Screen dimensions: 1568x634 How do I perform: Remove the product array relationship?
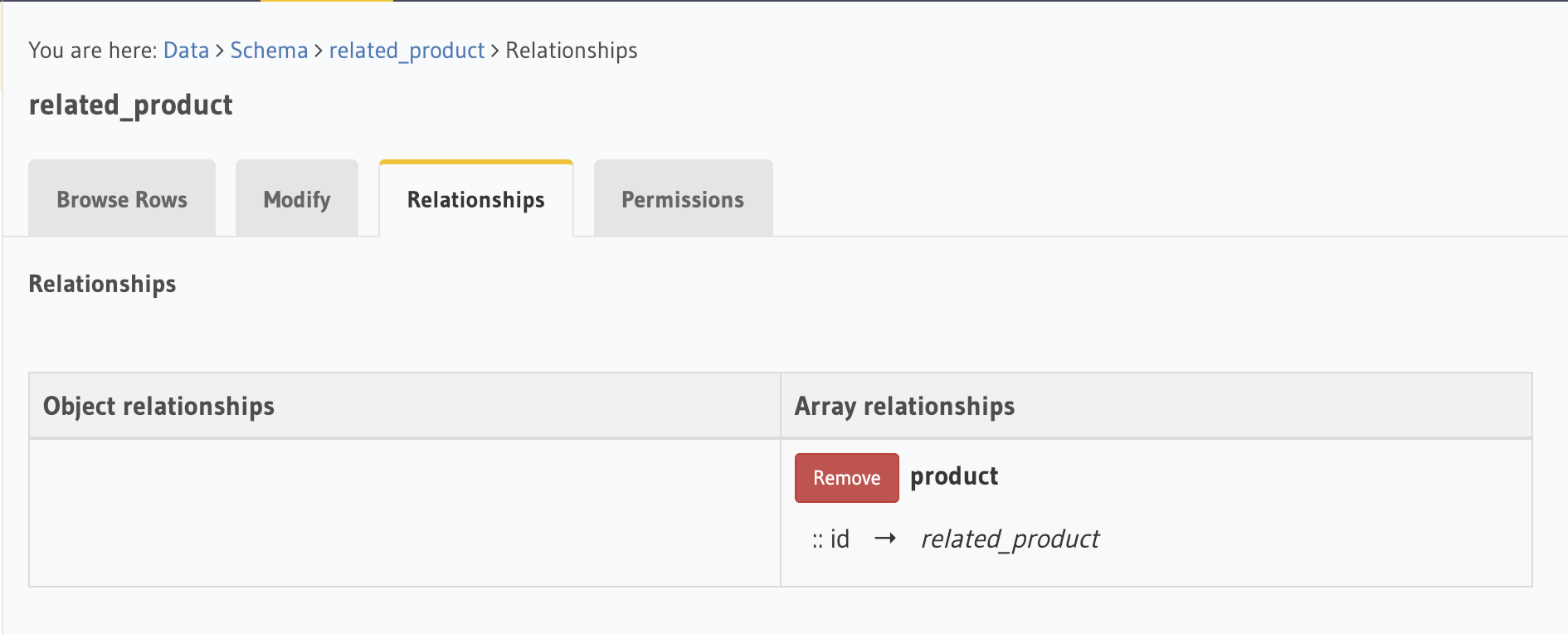pyautogui.click(x=846, y=478)
